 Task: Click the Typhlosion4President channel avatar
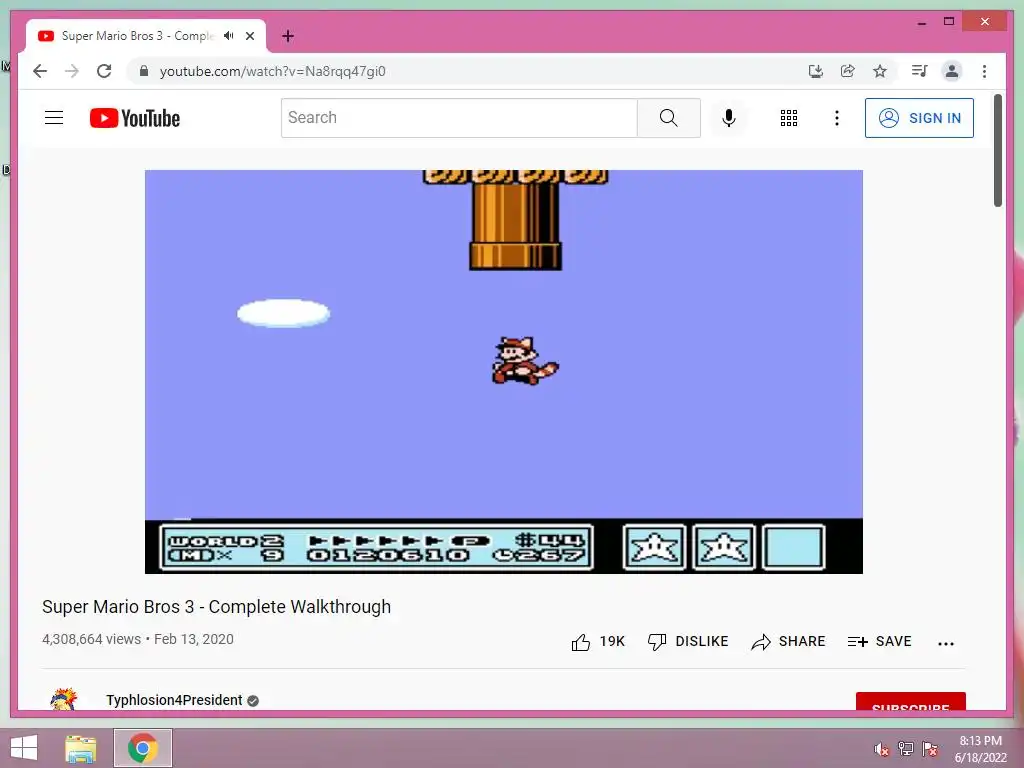[x=64, y=699]
